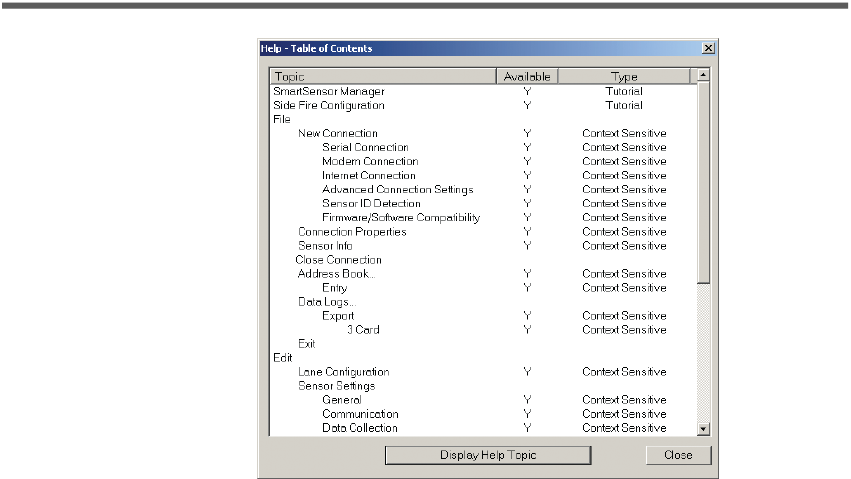Click the Topic column header
Image resolution: width=851 pixels, height=479 pixels.
click(x=383, y=76)
